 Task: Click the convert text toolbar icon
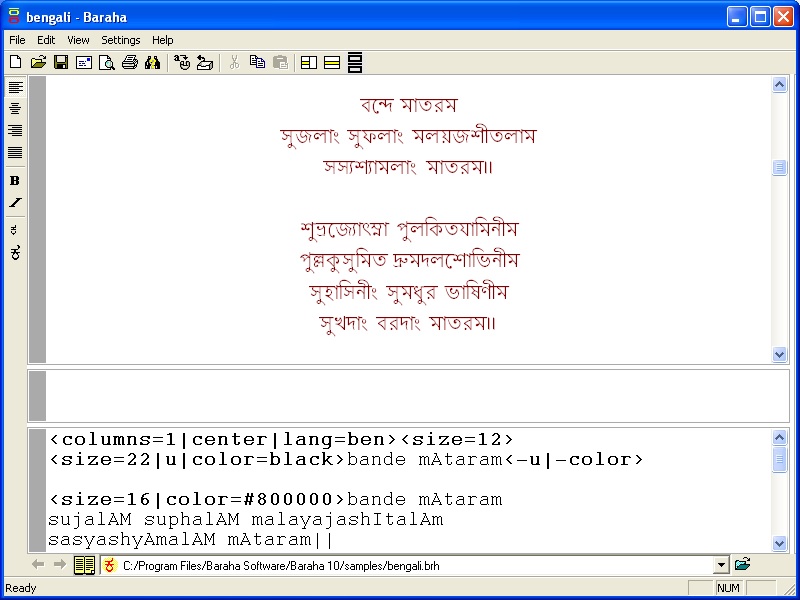pyautogui.click(x=182, y=62)
